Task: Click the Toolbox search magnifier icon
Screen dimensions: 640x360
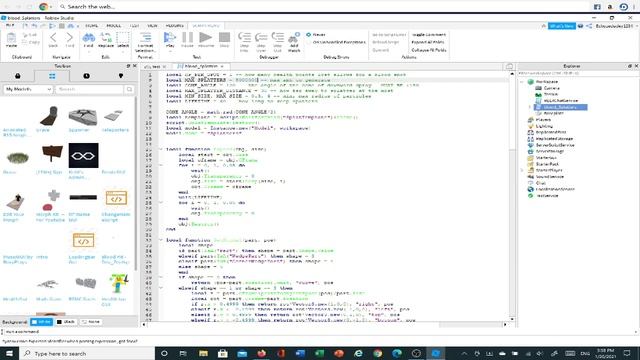Action: click(x=129, y=89)
